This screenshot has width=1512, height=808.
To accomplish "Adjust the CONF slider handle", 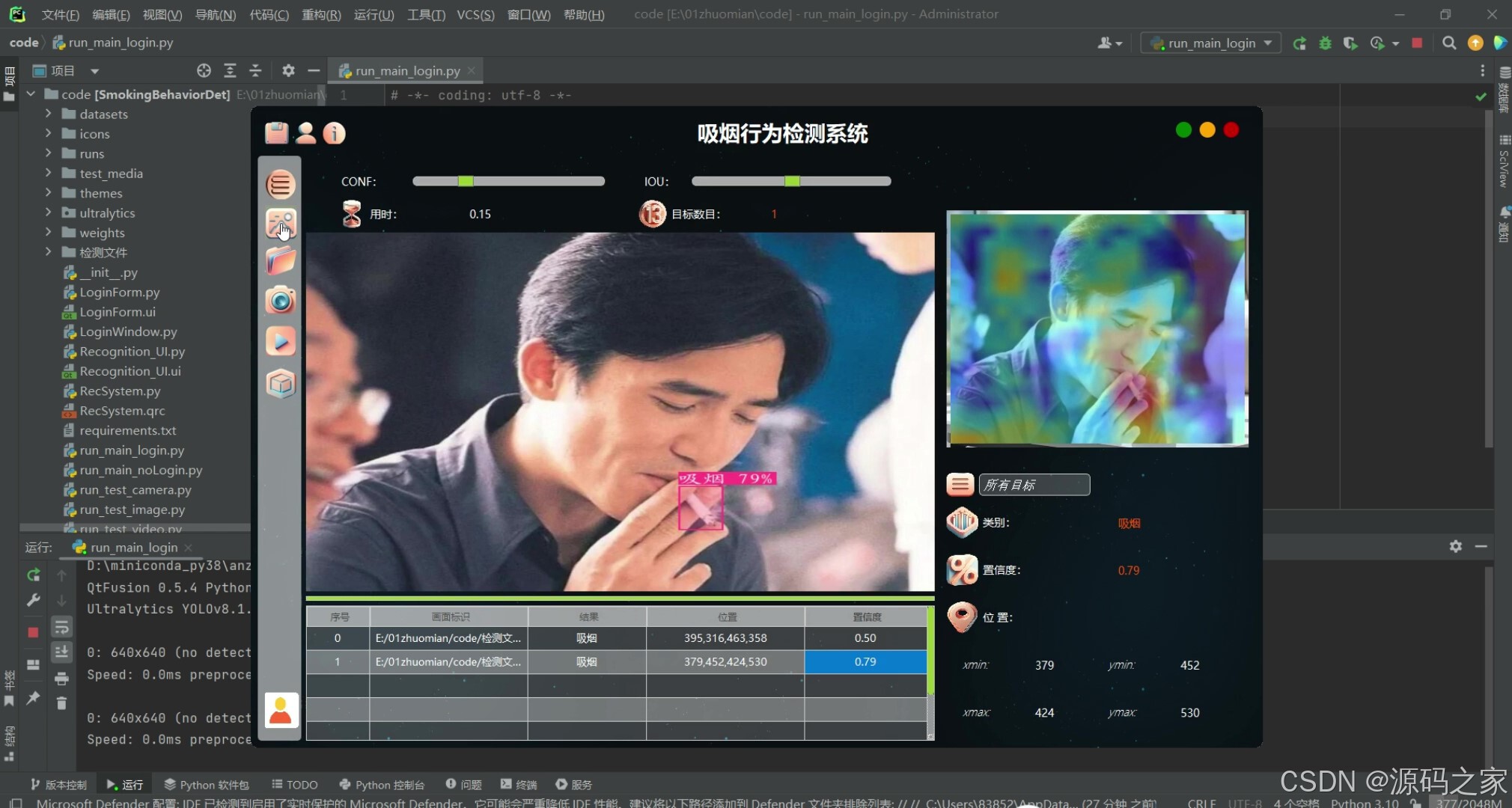I will point(466,181).
